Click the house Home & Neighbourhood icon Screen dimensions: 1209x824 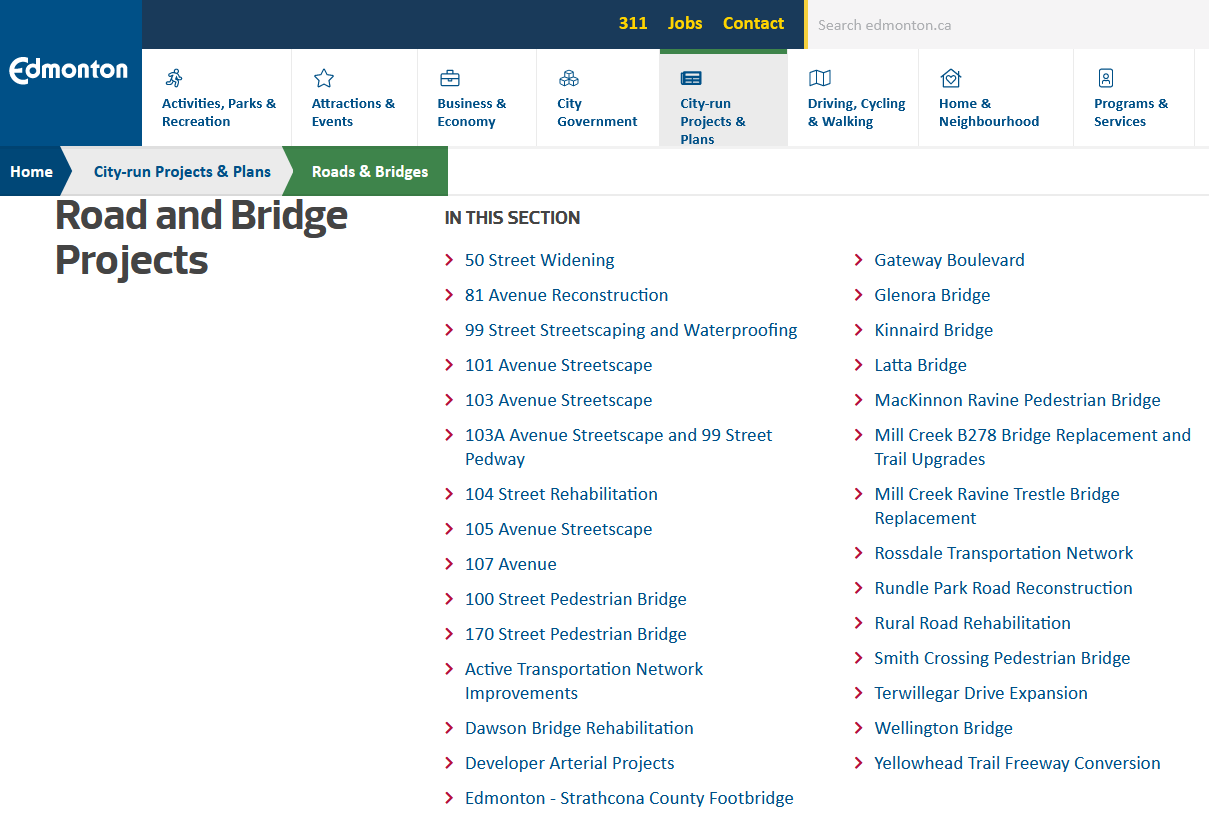coord(951,78)
